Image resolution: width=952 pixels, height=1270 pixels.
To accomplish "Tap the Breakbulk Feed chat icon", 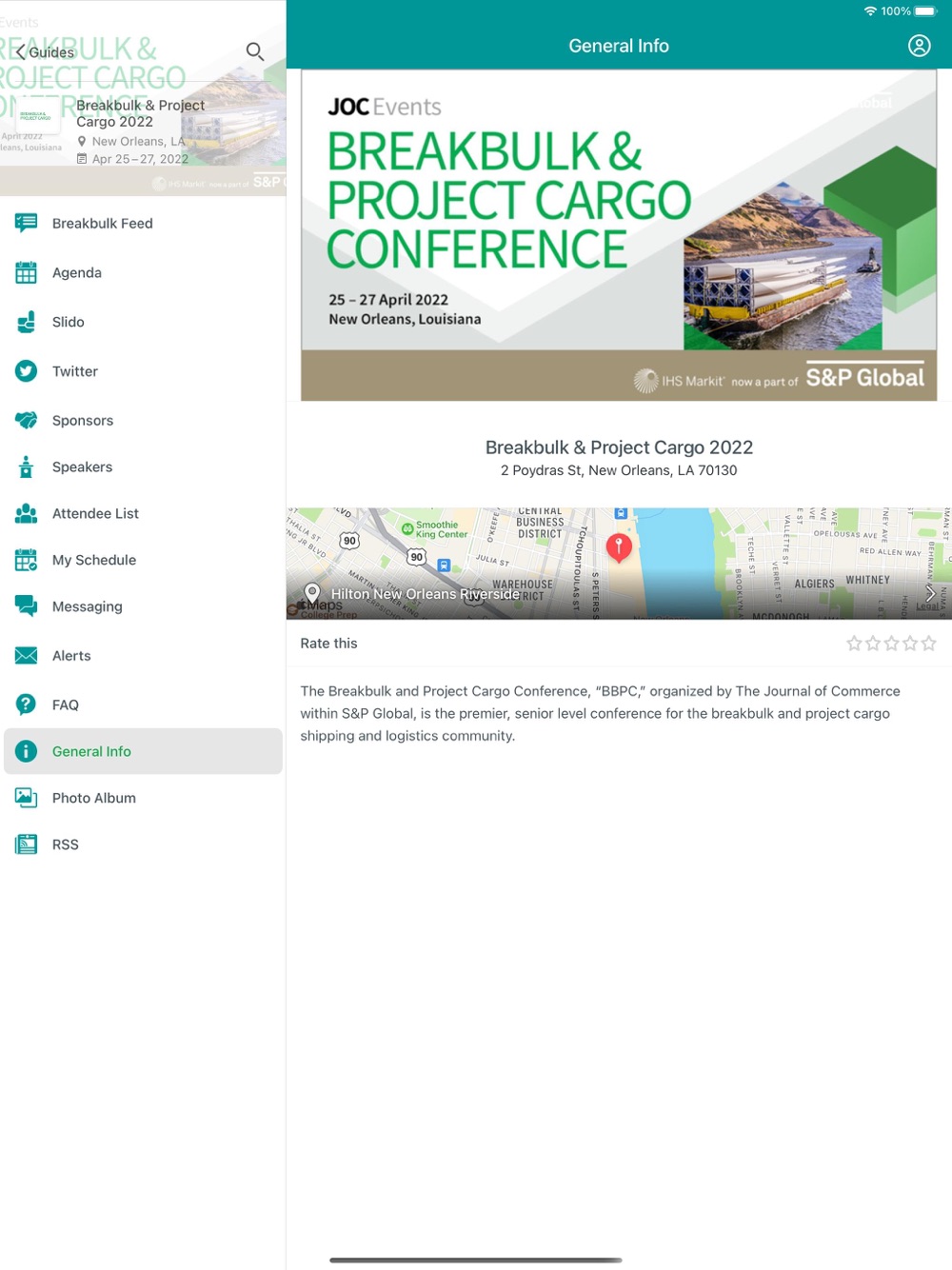I will click(x=26, y=224).
